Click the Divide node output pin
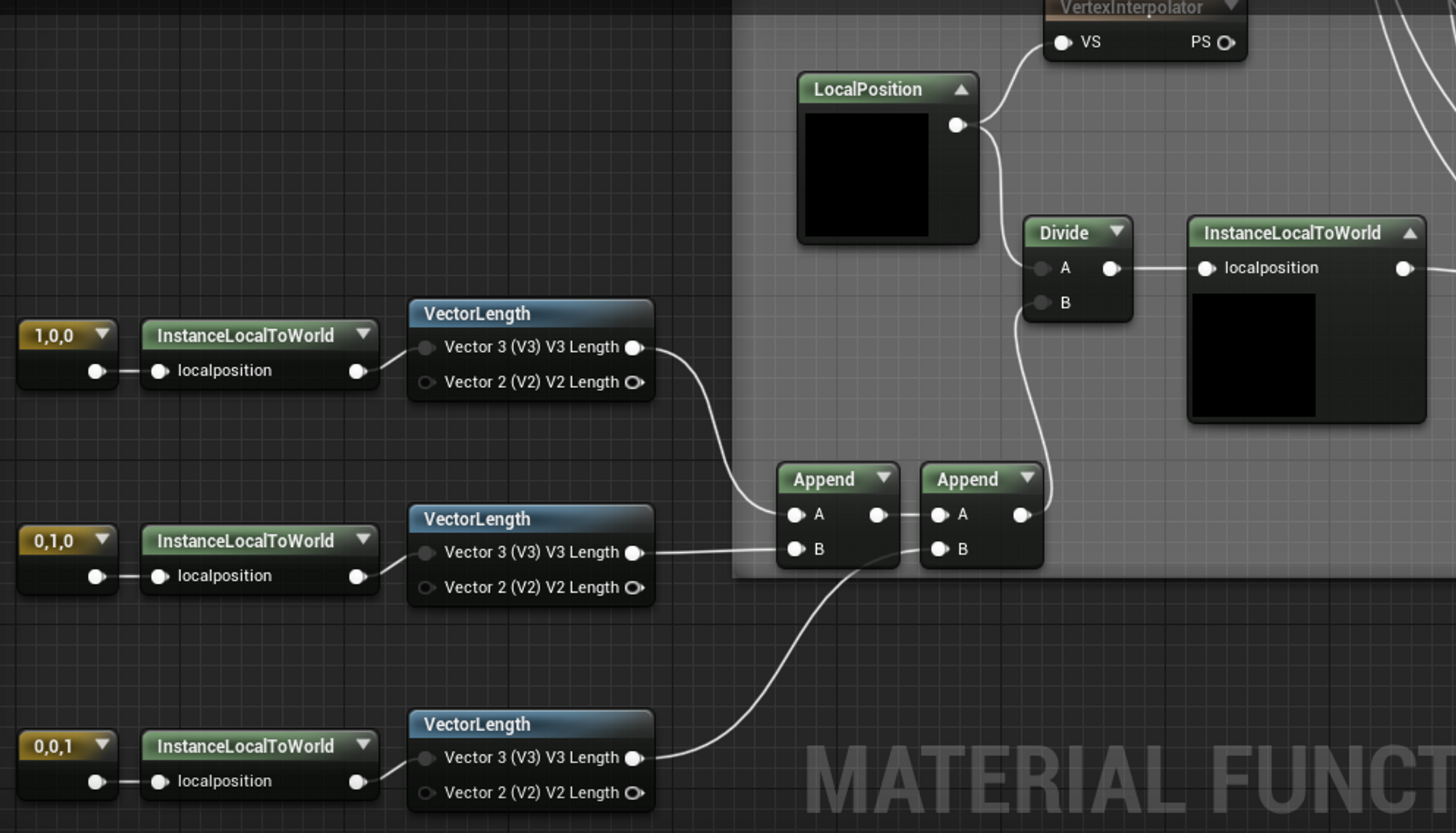Screen dimensions: 1456x833 pos(1111,269)
